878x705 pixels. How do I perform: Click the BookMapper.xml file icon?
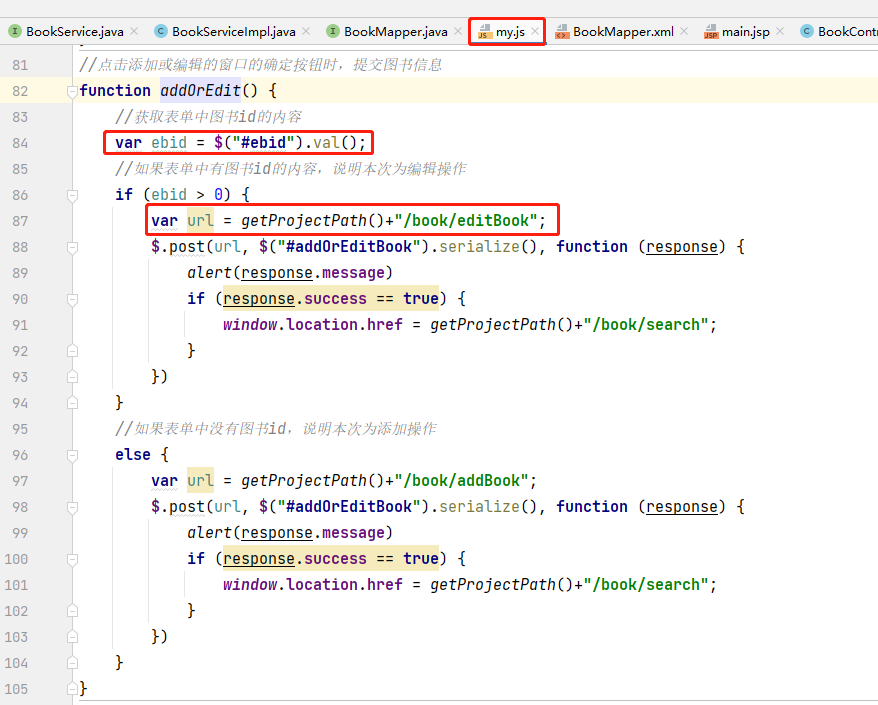562,32
